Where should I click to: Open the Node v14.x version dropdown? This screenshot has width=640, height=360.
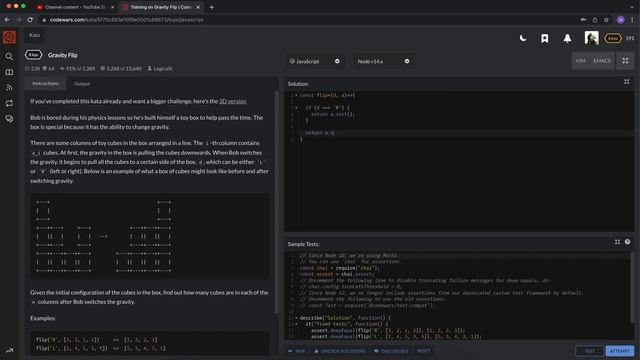384,61
